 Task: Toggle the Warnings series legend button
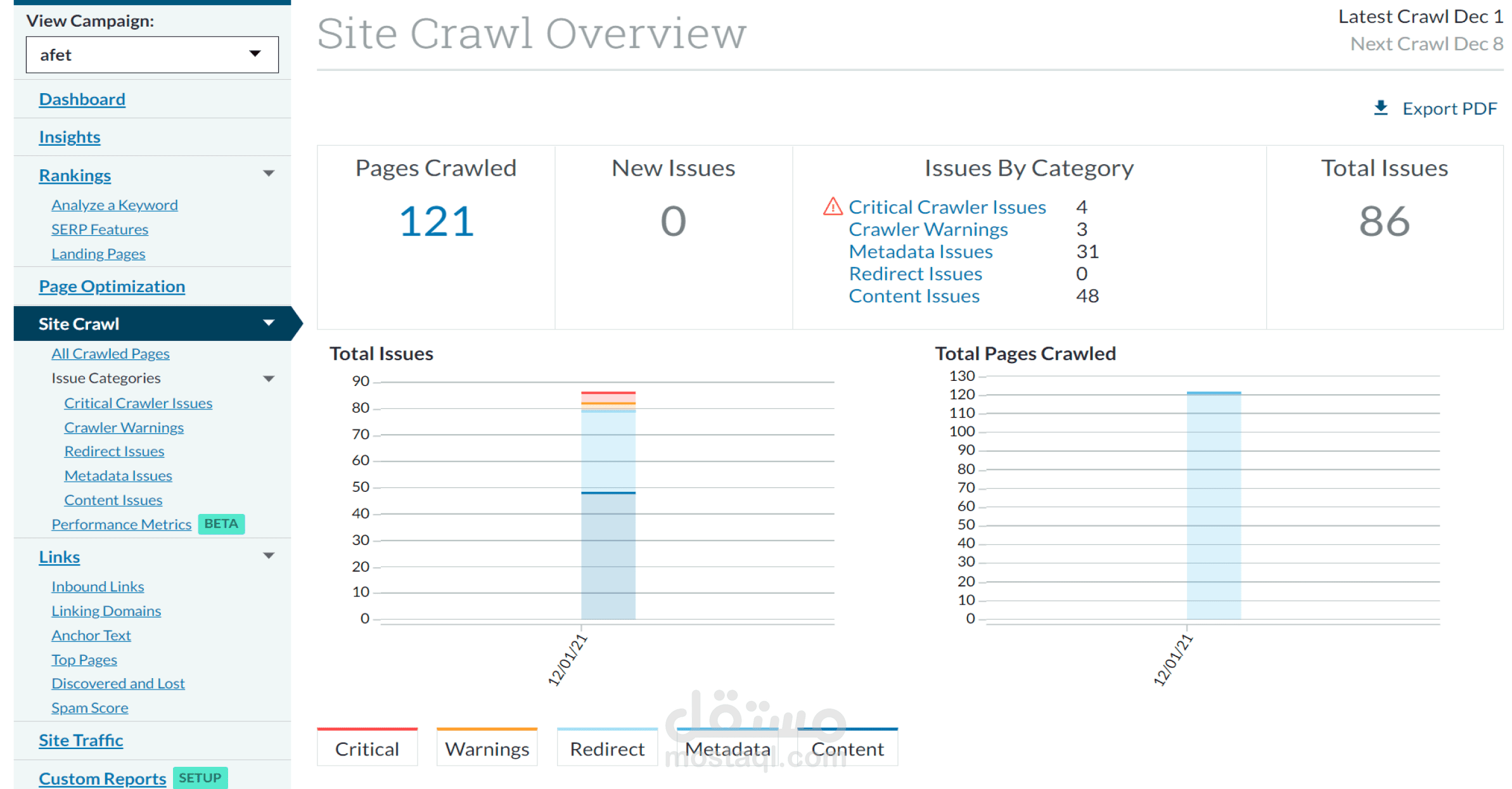487,748
